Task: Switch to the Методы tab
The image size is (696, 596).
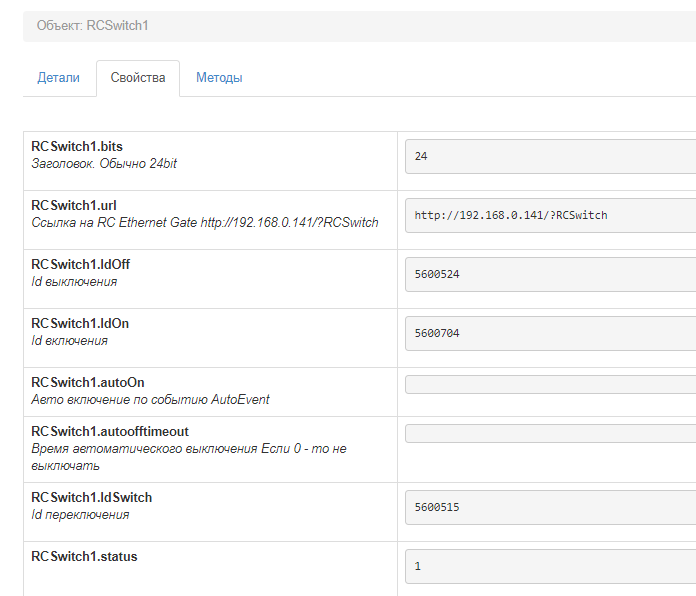Action: click(x=219, y=78)
